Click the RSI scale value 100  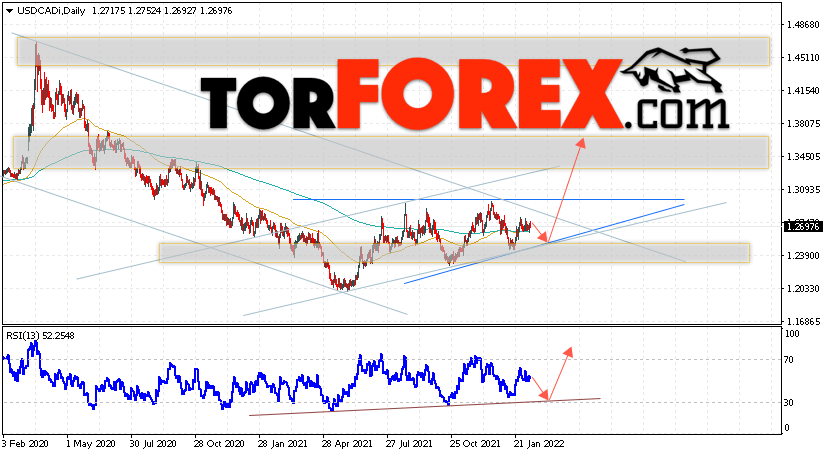click(792, 334)
